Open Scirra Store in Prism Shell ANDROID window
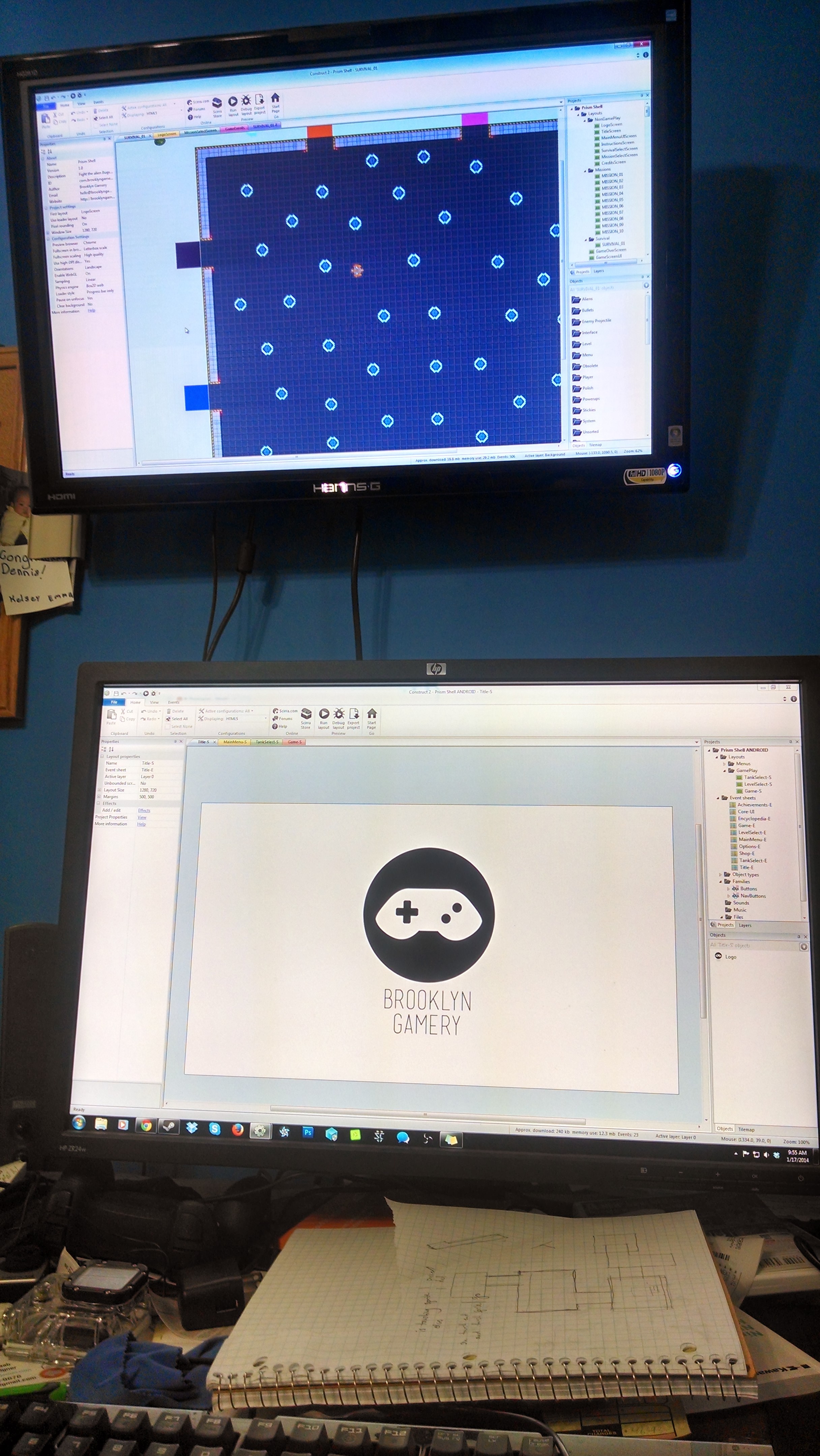 (306, 718)
